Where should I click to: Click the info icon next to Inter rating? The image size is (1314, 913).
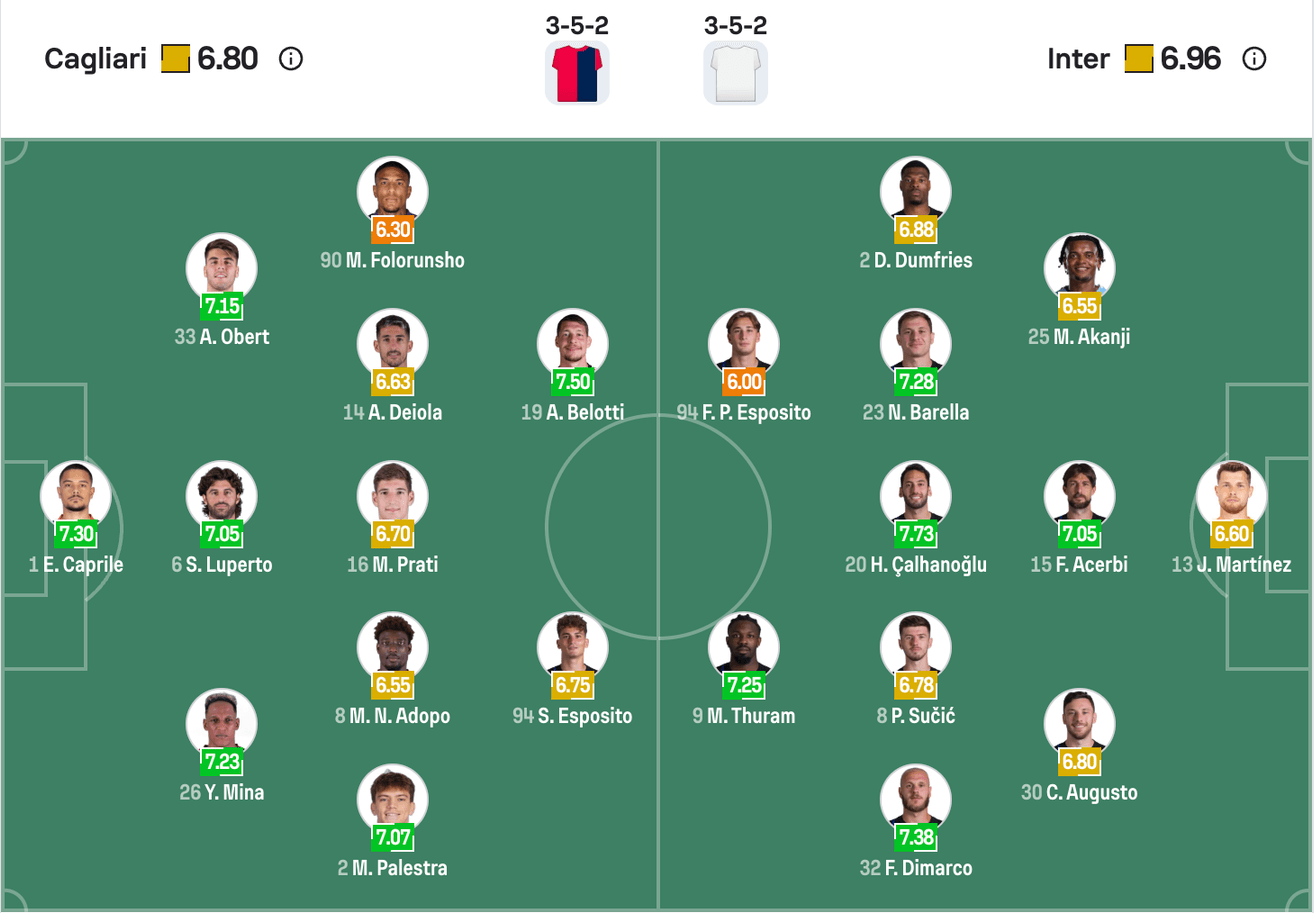point(1253,59)
